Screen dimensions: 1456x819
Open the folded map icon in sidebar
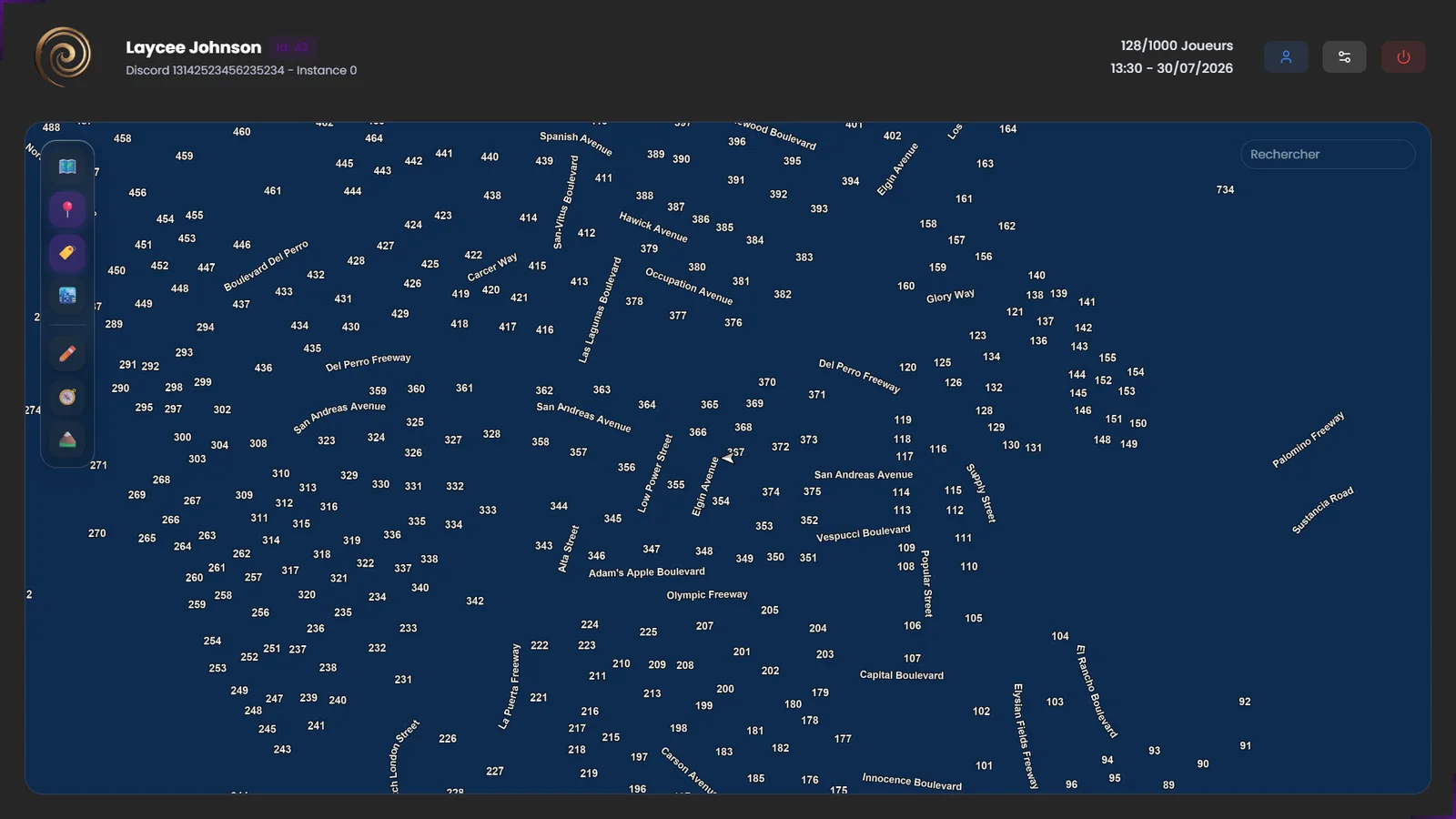[x=67, y=167]
